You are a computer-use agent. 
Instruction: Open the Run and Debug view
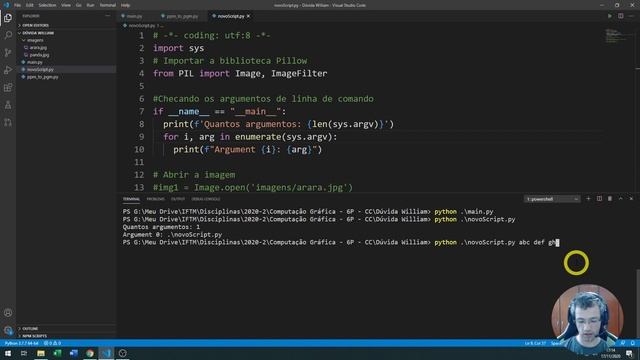tap(8, 70)
